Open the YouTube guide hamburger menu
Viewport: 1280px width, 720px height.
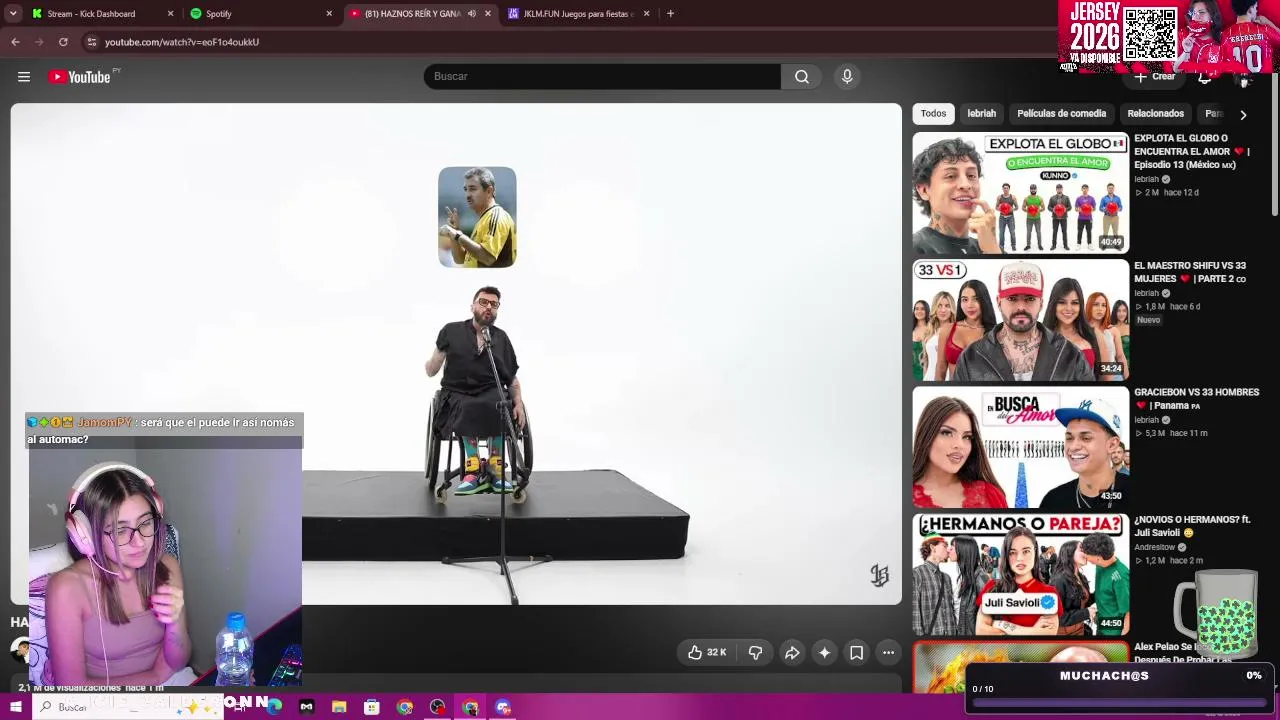pyautogui.click(x=24, y=77)
